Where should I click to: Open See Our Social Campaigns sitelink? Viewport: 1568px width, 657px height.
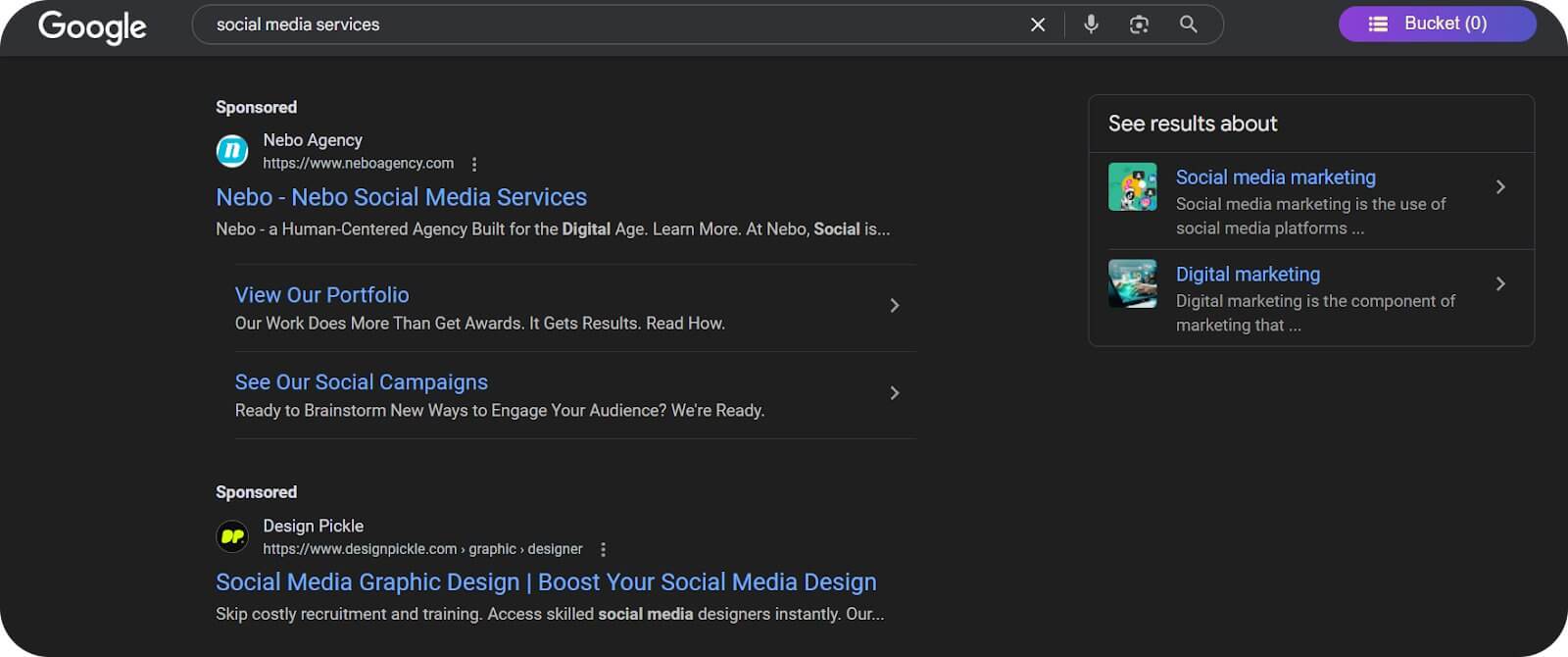pos(361,382)
